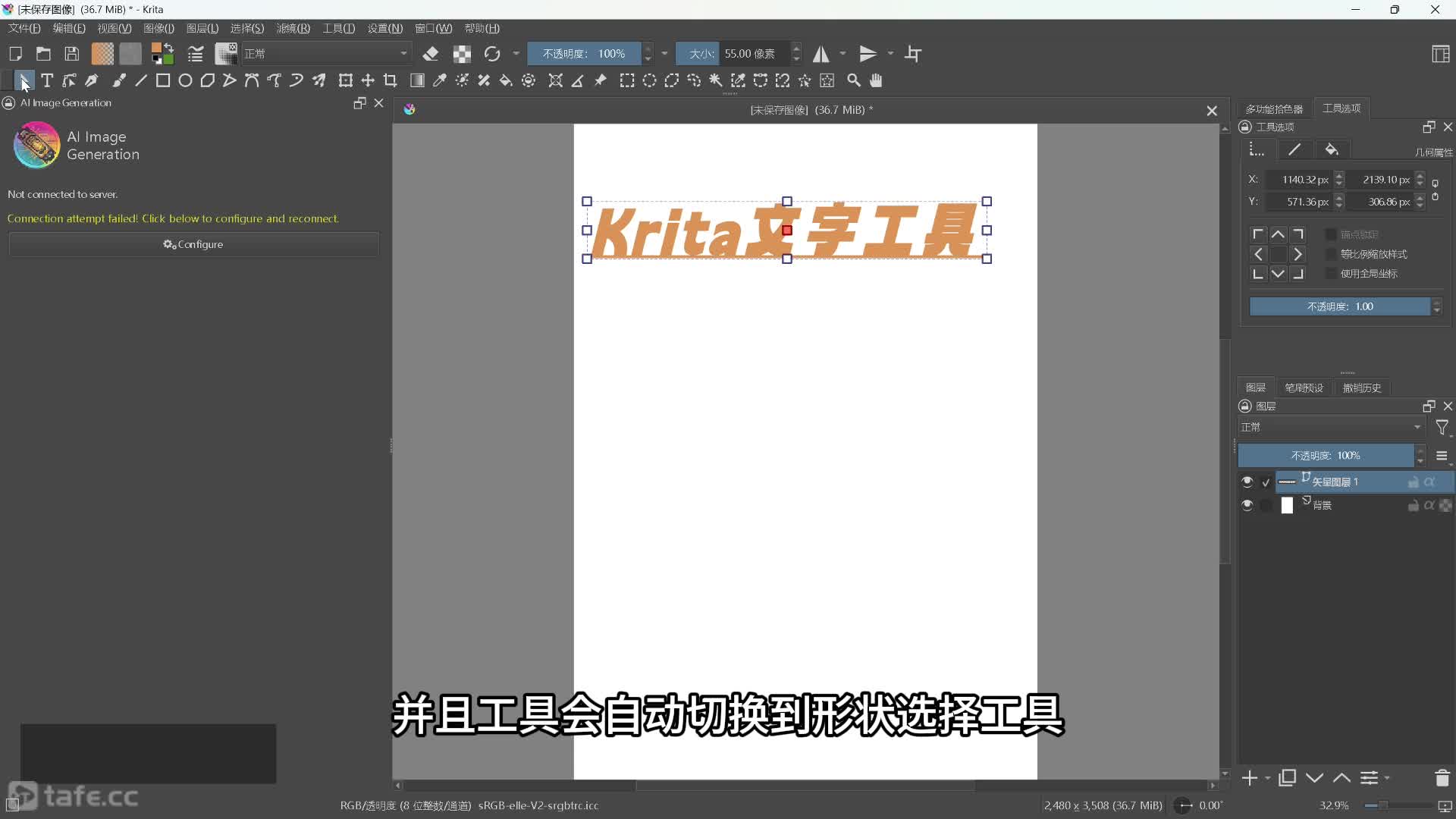
Task: Select the Shape Select arrow tool
Action: [24, 80]
